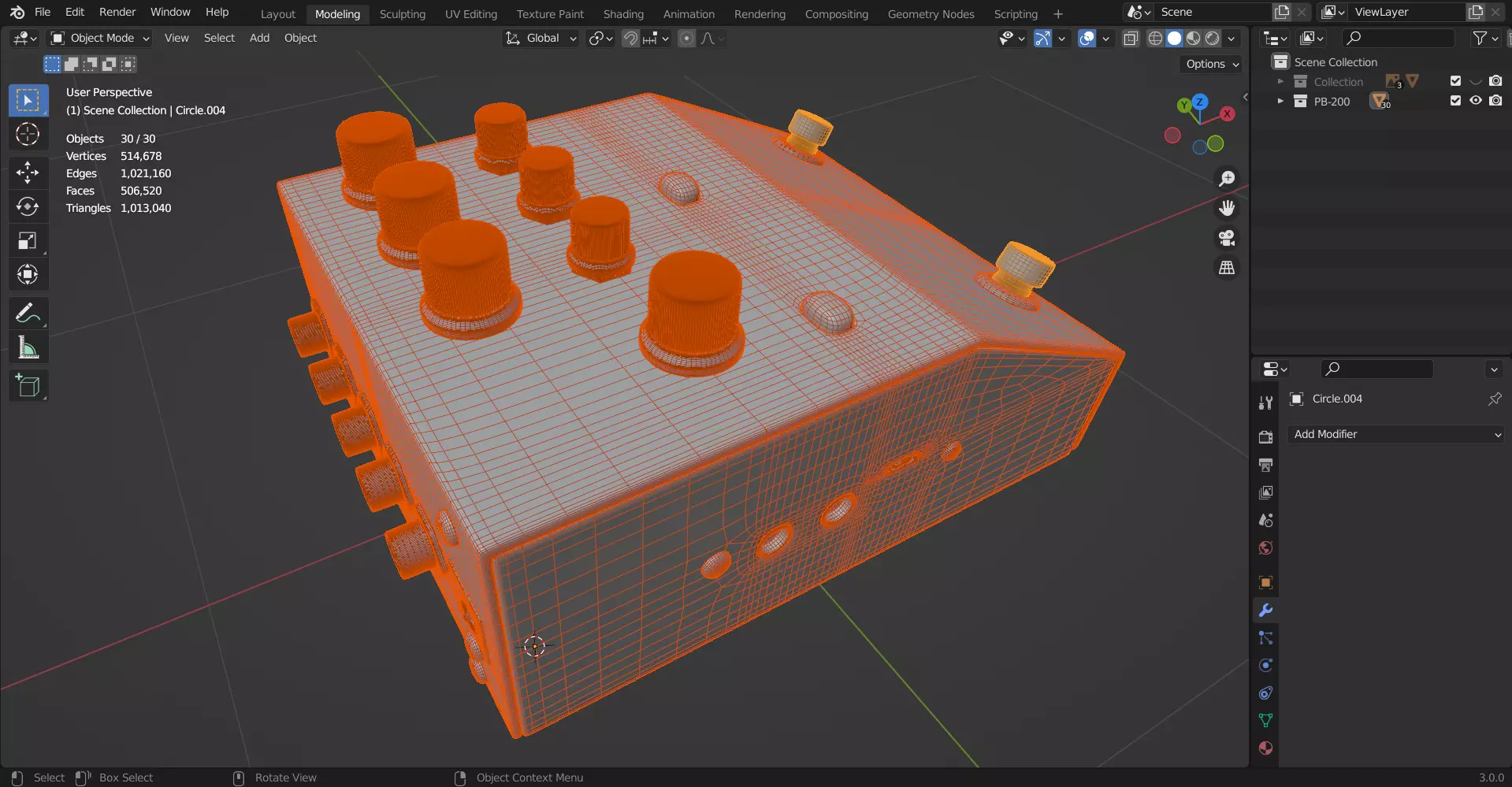The width and height of the screenshot is (1512, 787).
Task: Switch to the Geometry Nodes workspace
Action: pos(931,14)
